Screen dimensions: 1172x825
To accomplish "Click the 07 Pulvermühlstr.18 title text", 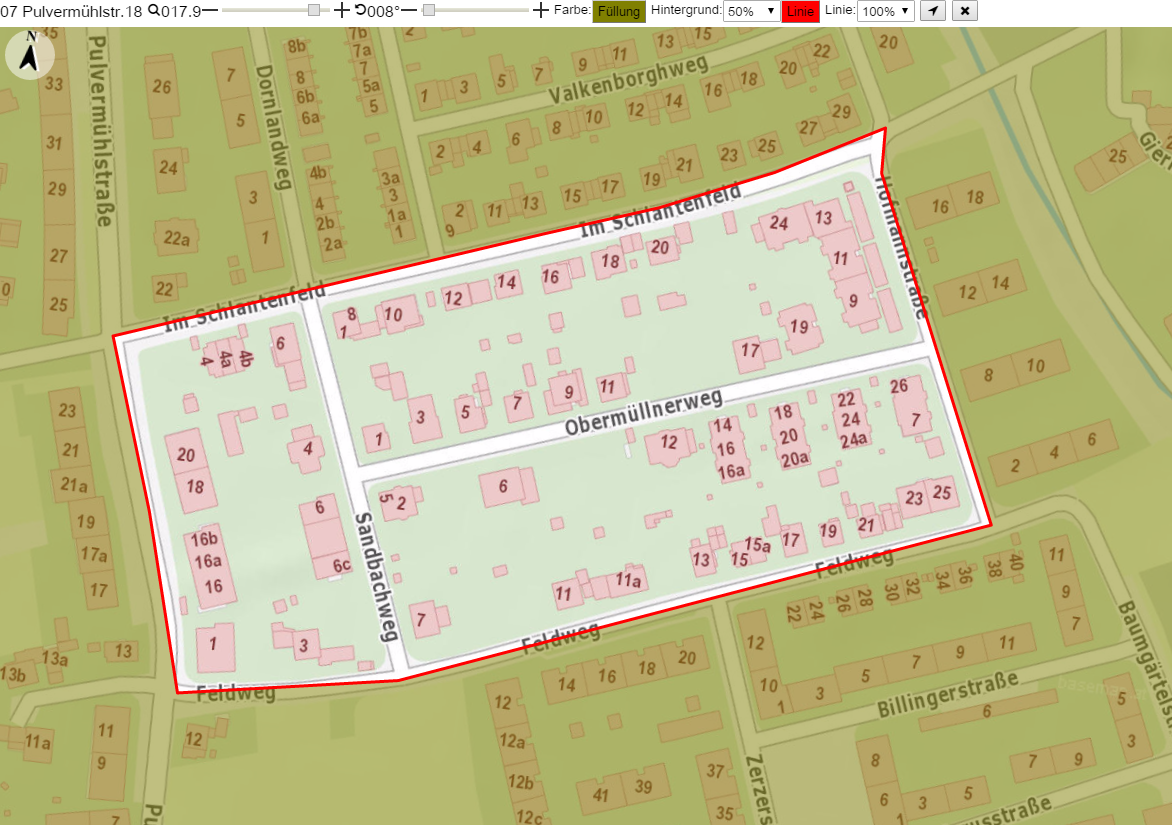I will [71, 11].
